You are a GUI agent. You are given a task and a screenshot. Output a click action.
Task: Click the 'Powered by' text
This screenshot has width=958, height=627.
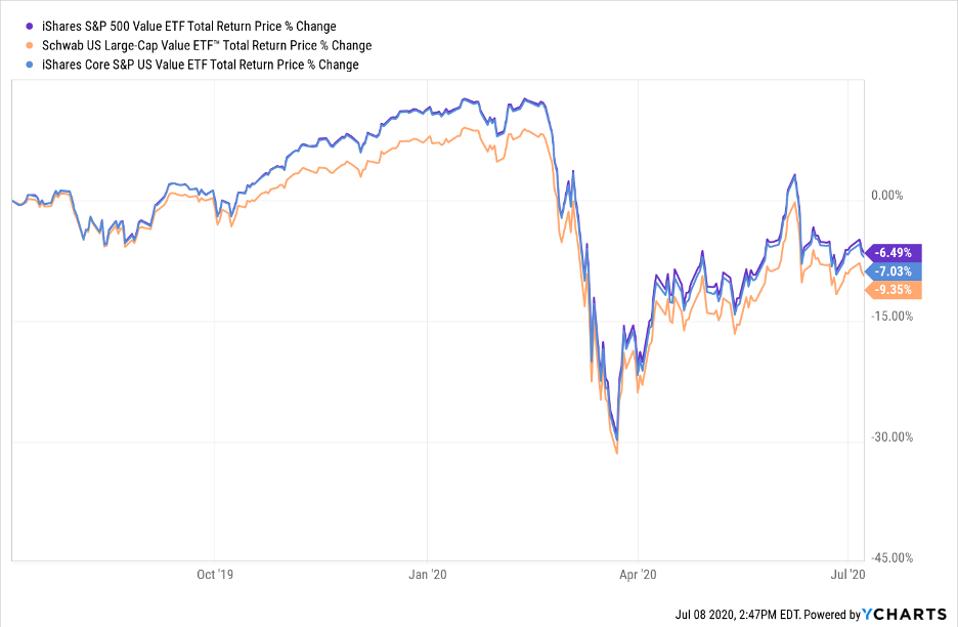827,614
